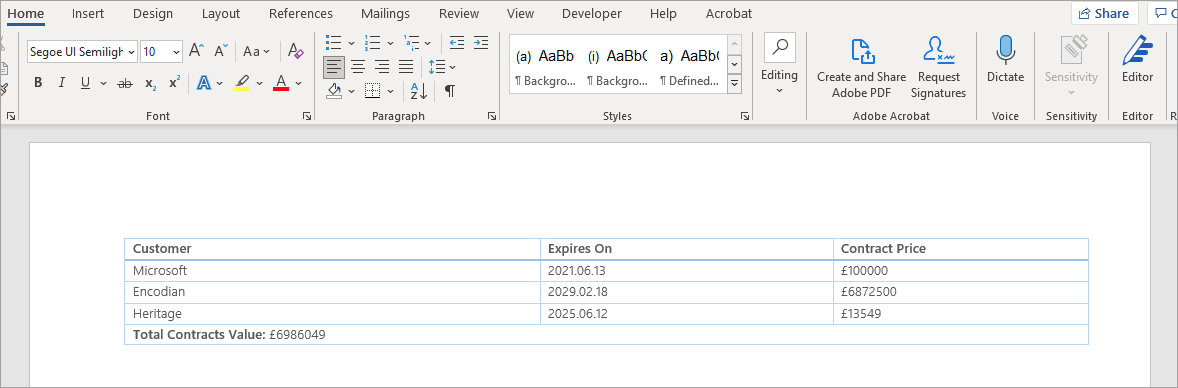Expand font color options arrow
Screen dimensions: 1178x388
298,83
